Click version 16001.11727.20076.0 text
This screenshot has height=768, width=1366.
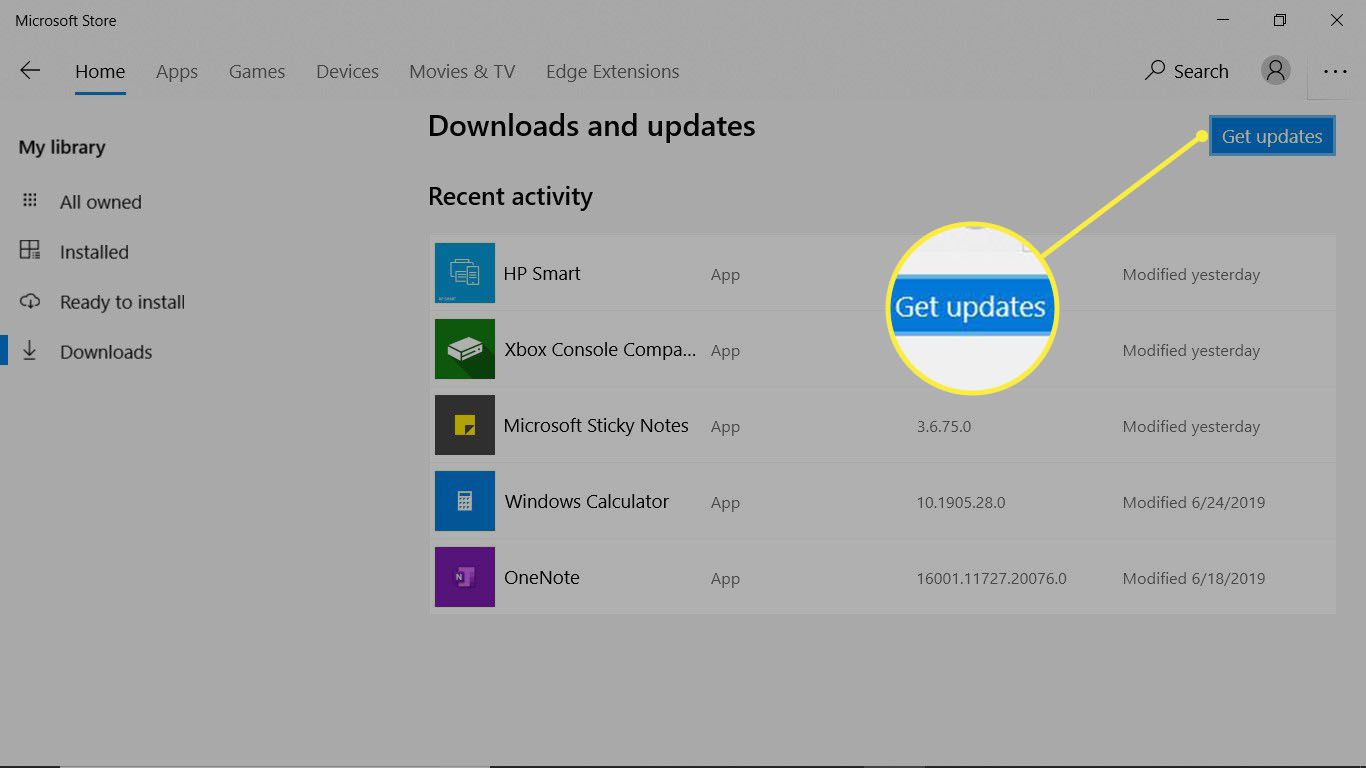pos(992,579)
